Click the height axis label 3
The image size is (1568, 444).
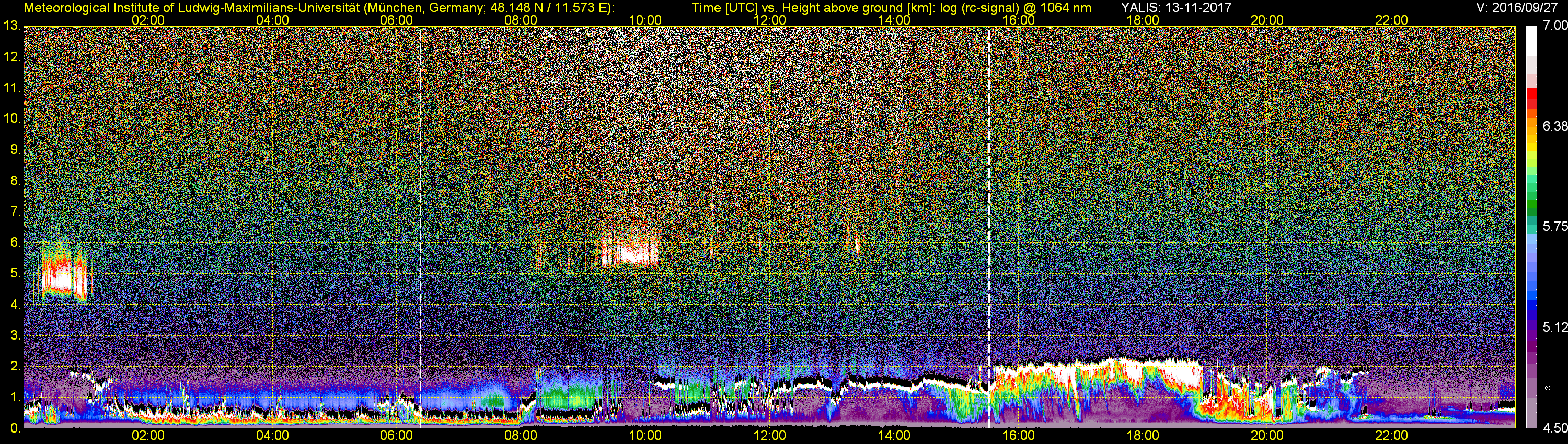point(15,336)
